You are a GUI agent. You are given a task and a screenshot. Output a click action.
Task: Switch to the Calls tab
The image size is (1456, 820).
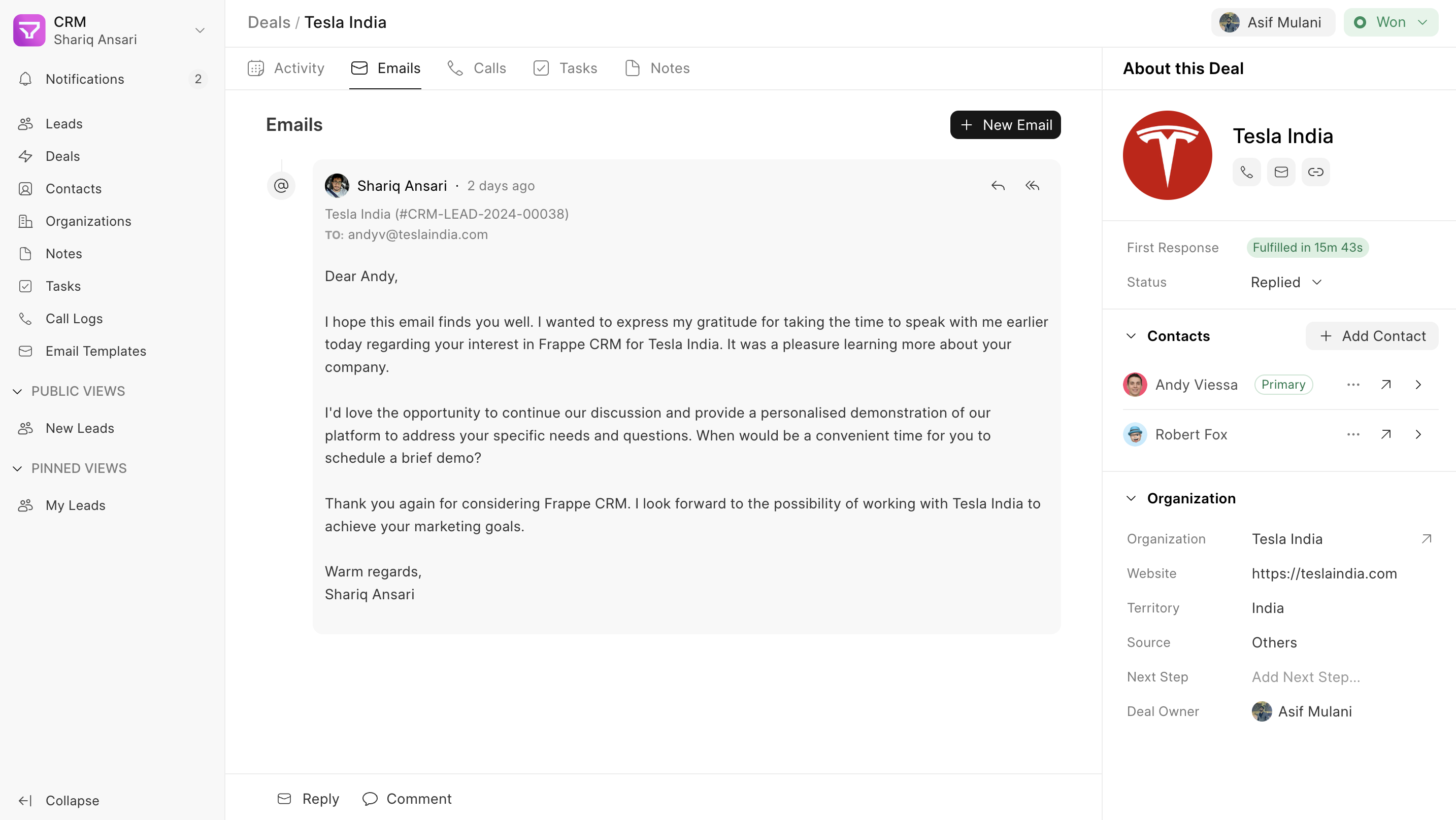[477, 68]
